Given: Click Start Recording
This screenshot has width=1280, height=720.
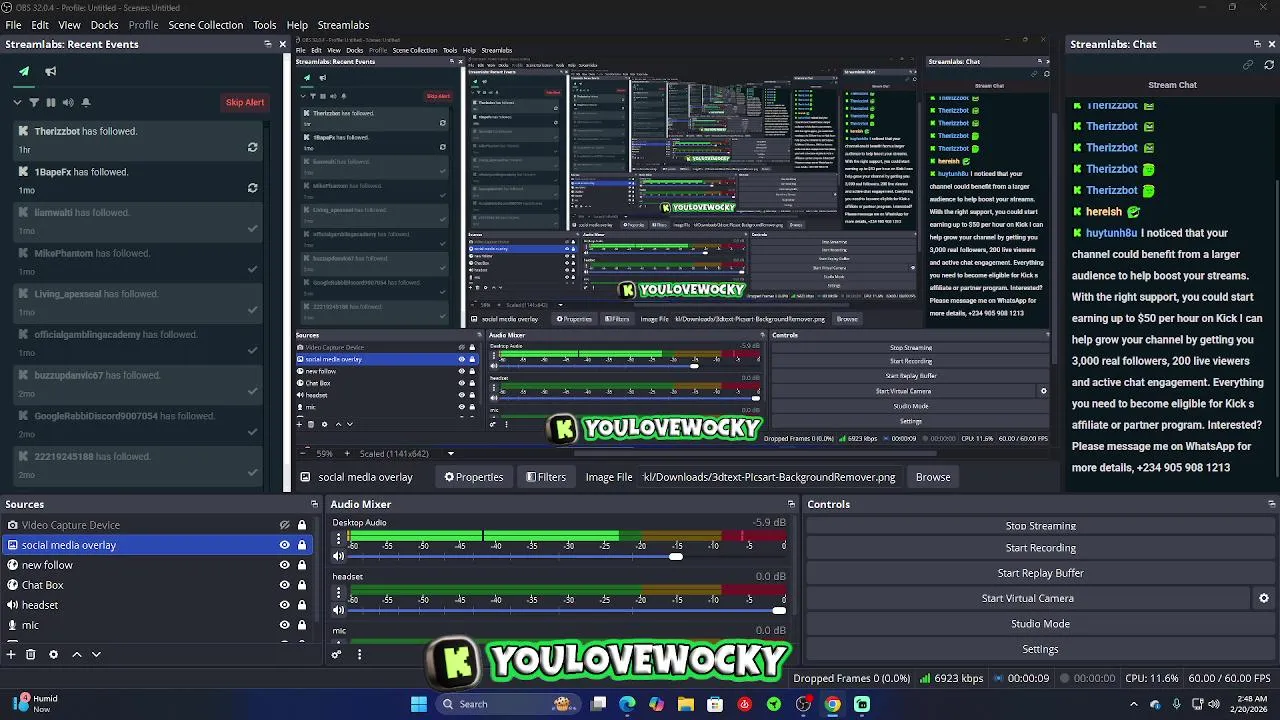Looking at the screenshot, I should tap(1040, 548).
